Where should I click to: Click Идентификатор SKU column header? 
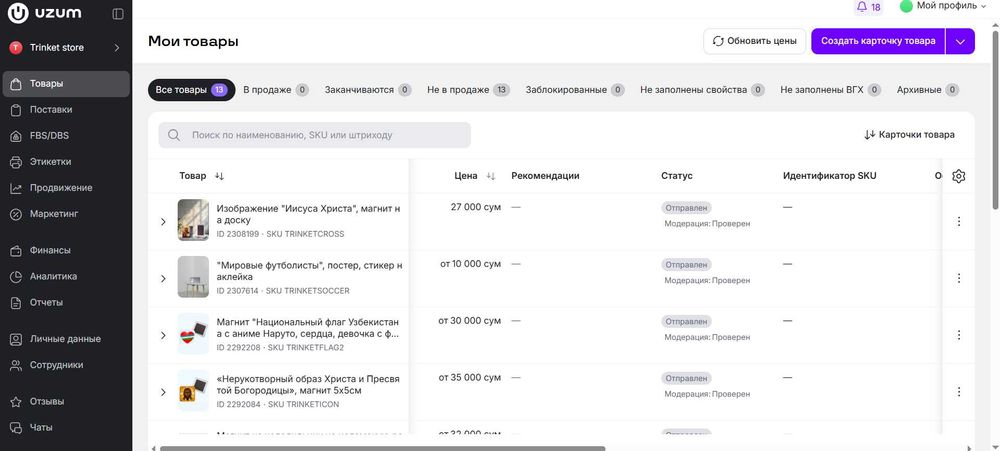pos(830,176)
